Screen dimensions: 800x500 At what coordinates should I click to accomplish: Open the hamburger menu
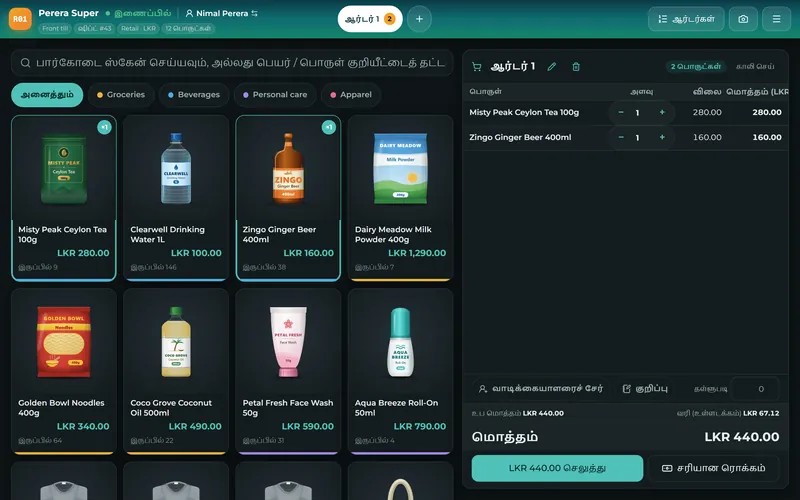(x=777, y=19)
